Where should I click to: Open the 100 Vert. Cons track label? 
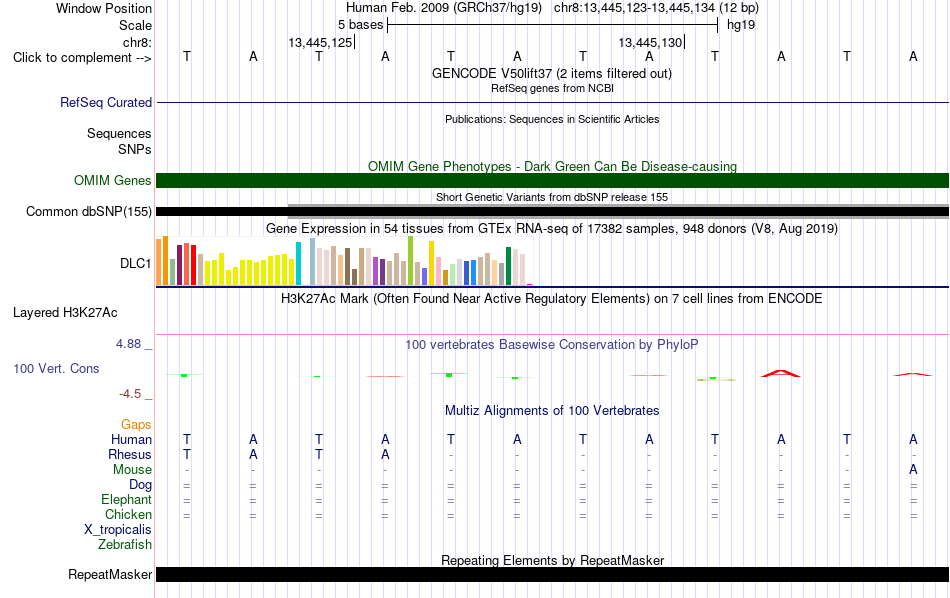(x=56, y=368)
